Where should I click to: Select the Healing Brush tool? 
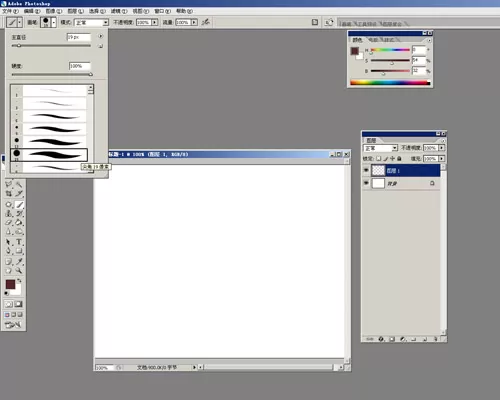[x=9, y=204]
